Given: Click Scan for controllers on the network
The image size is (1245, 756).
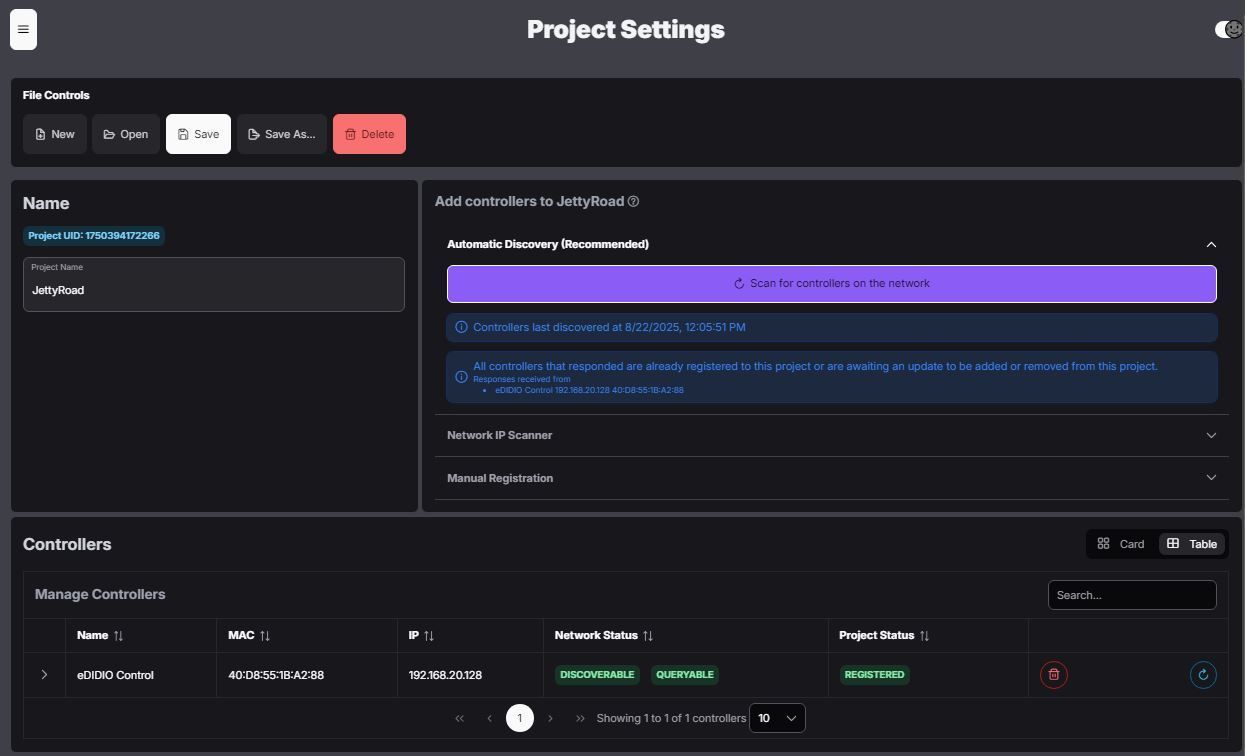Looking at the screenshot, I should pyautogui.click(x=831, y=284).
